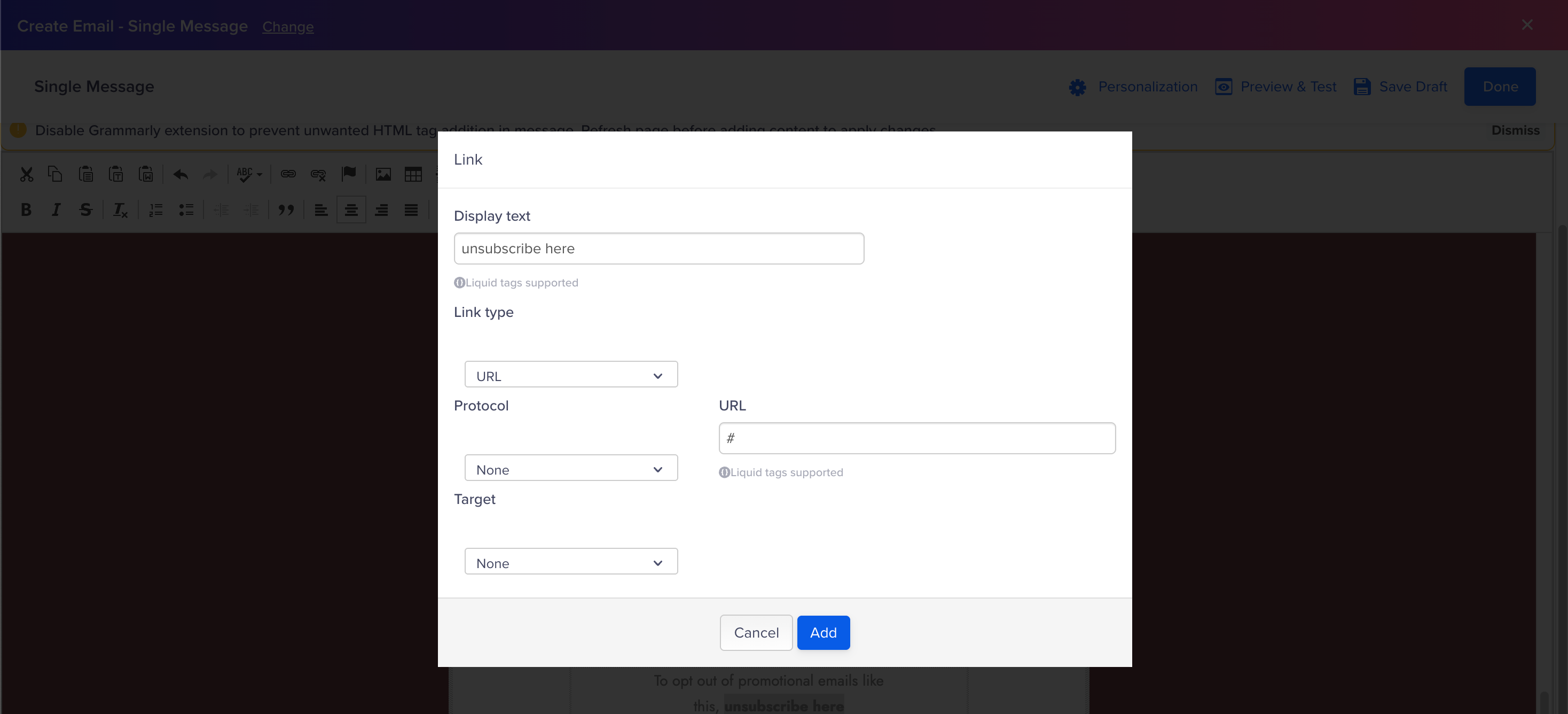Click the Personalization gear icon

(x=1077, y=87)
